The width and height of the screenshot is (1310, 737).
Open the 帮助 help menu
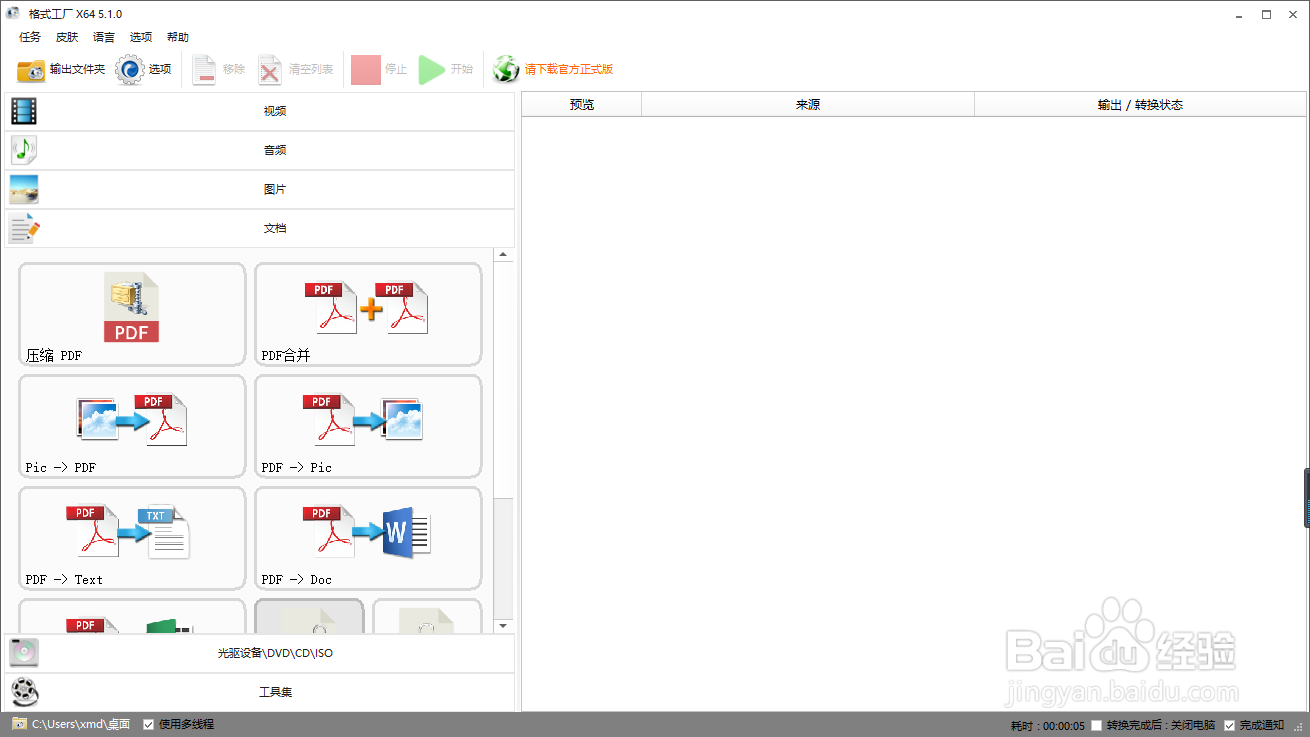coord(178,37)
